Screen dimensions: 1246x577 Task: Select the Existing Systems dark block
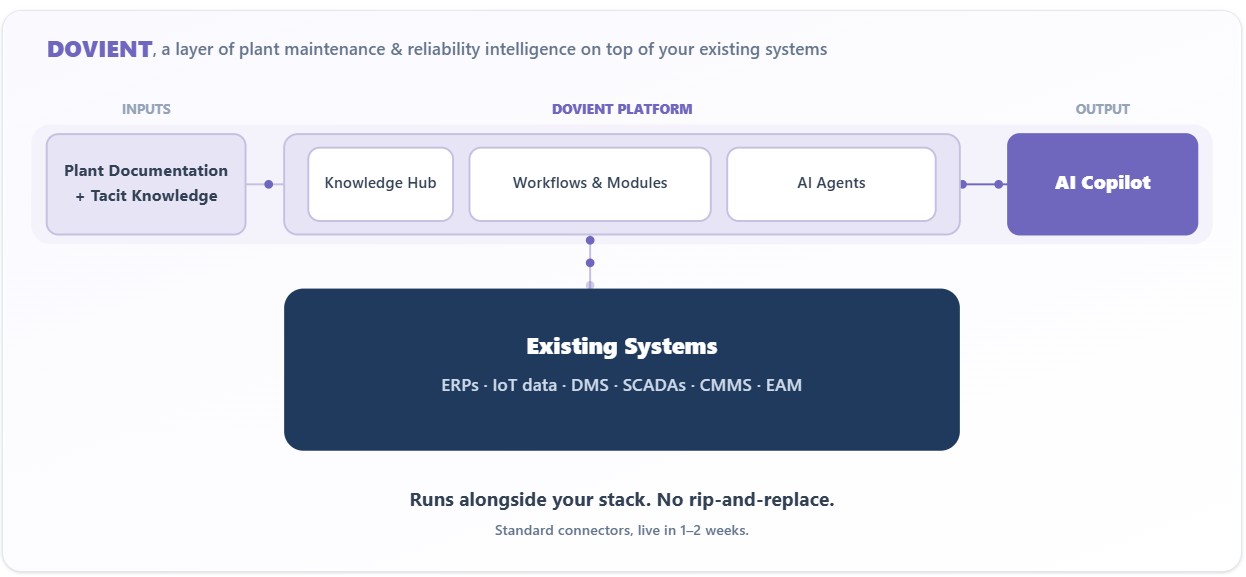[x=622, y=369]
